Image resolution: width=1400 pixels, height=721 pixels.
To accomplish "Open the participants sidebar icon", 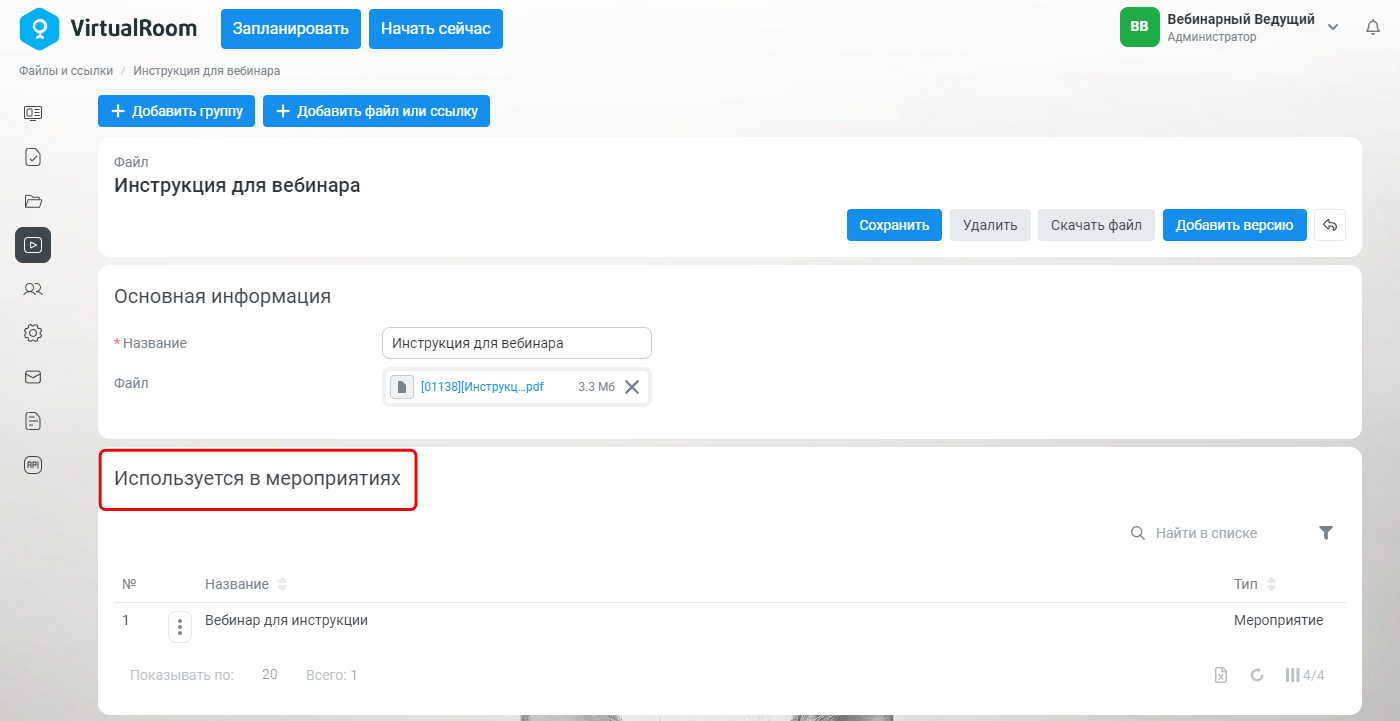I will point(33,289).
